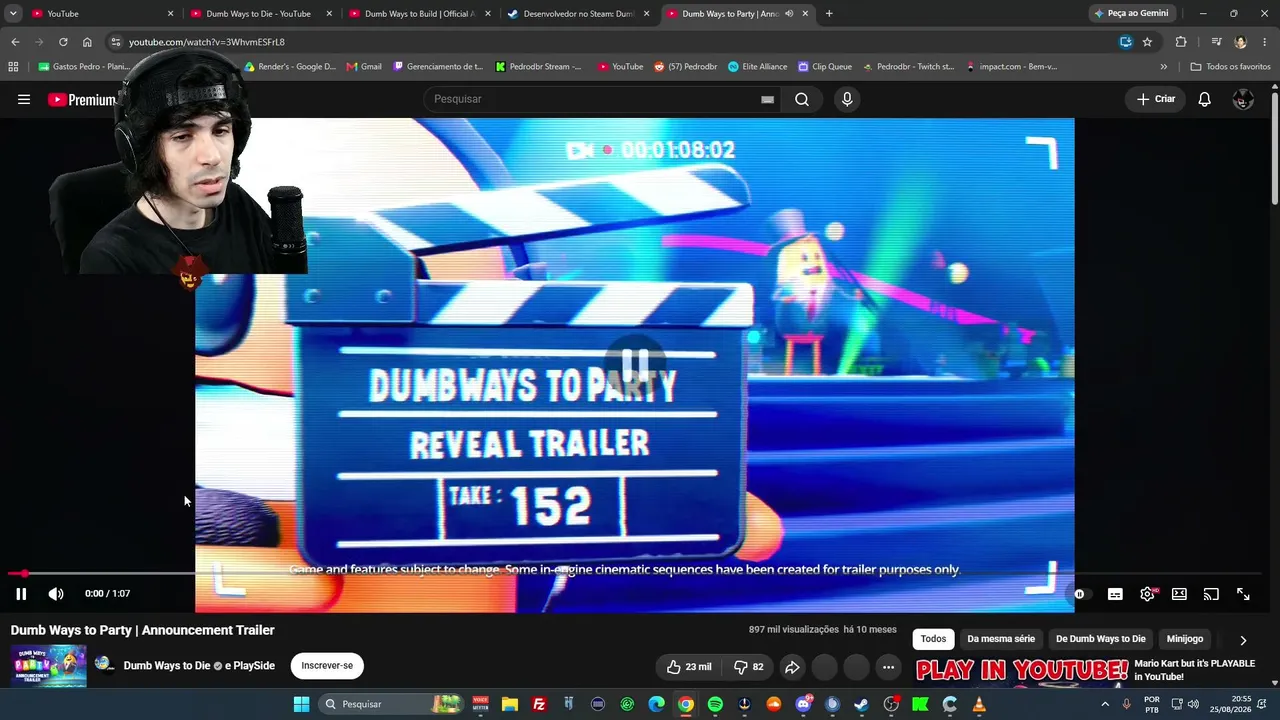The height and width of the screenshot is (720, 1280).
Task: Bookmark this page with the star icon
Action: coord(1147,42)
